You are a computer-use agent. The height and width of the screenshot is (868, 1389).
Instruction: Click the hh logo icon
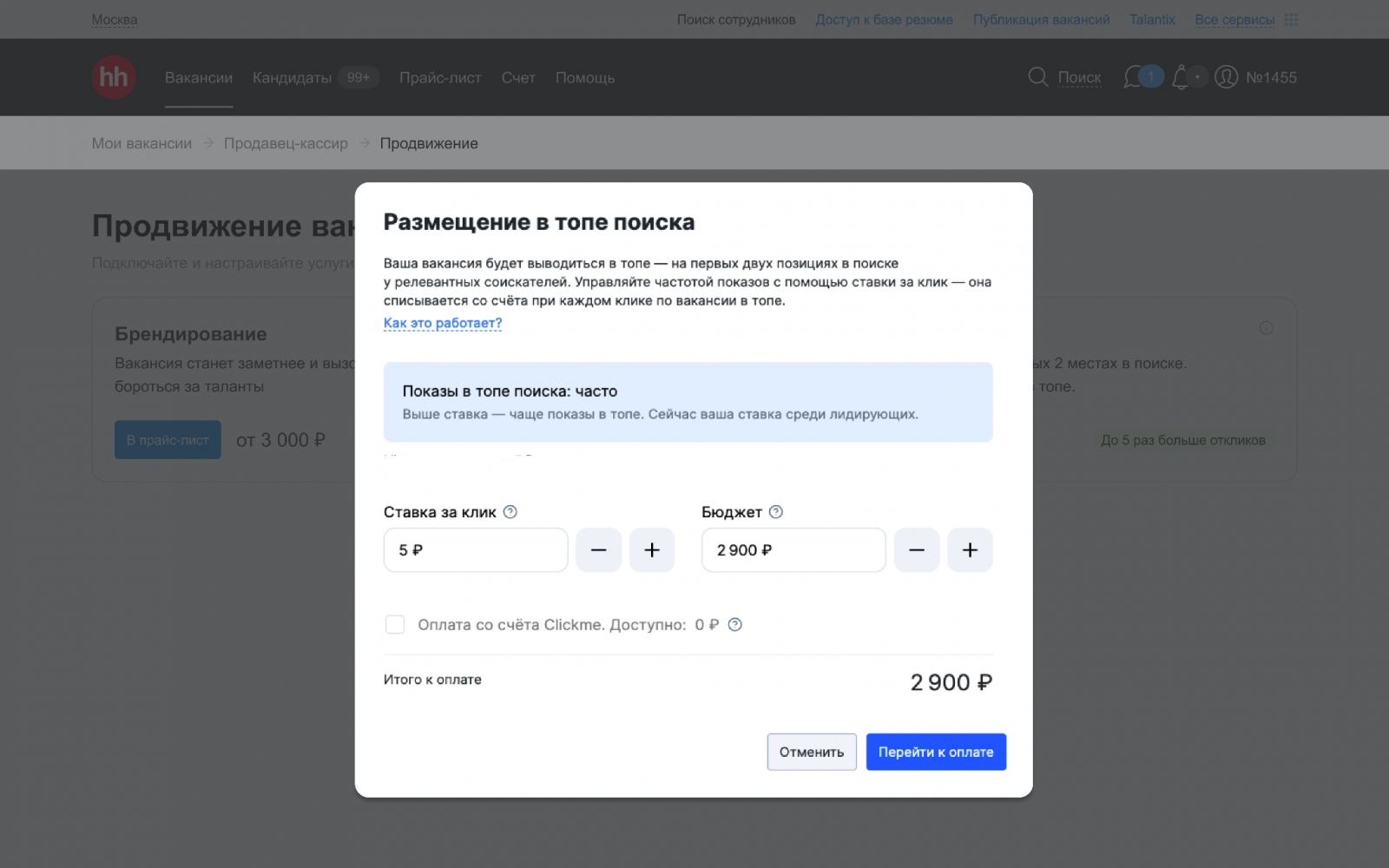point(114,77)
